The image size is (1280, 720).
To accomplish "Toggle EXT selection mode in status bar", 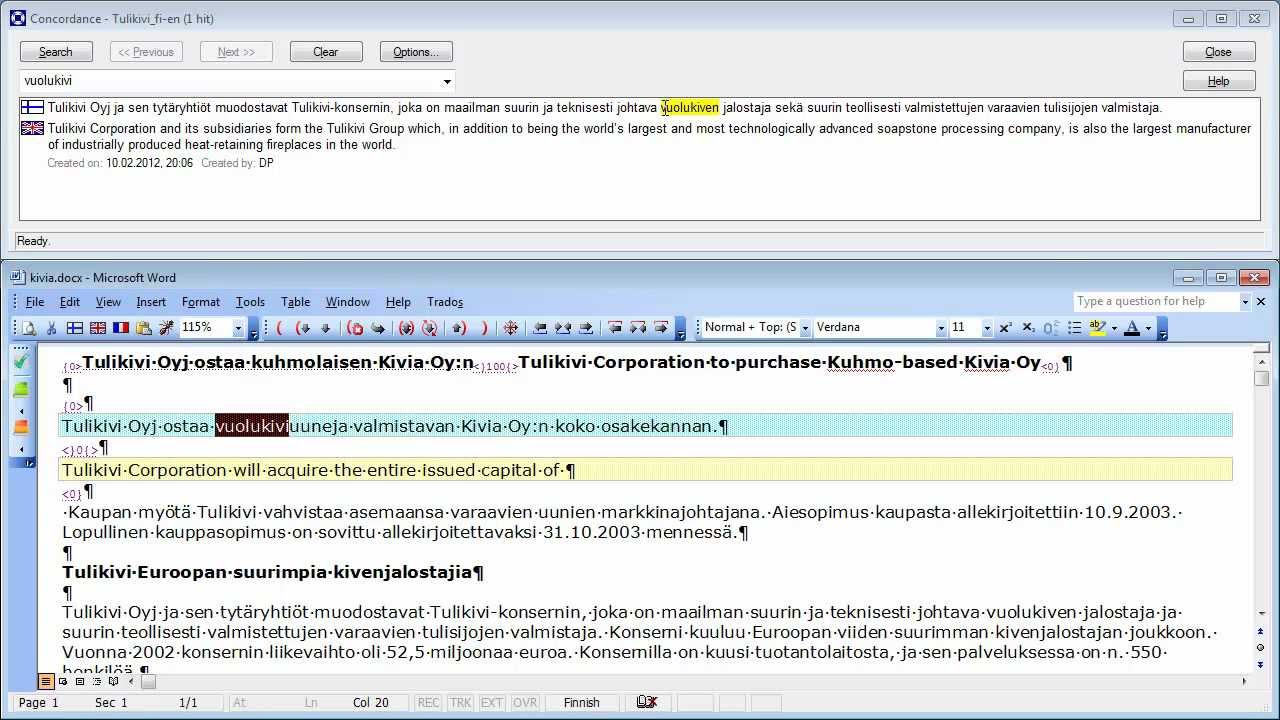I will pyautogui.click(x=492, y=703).
